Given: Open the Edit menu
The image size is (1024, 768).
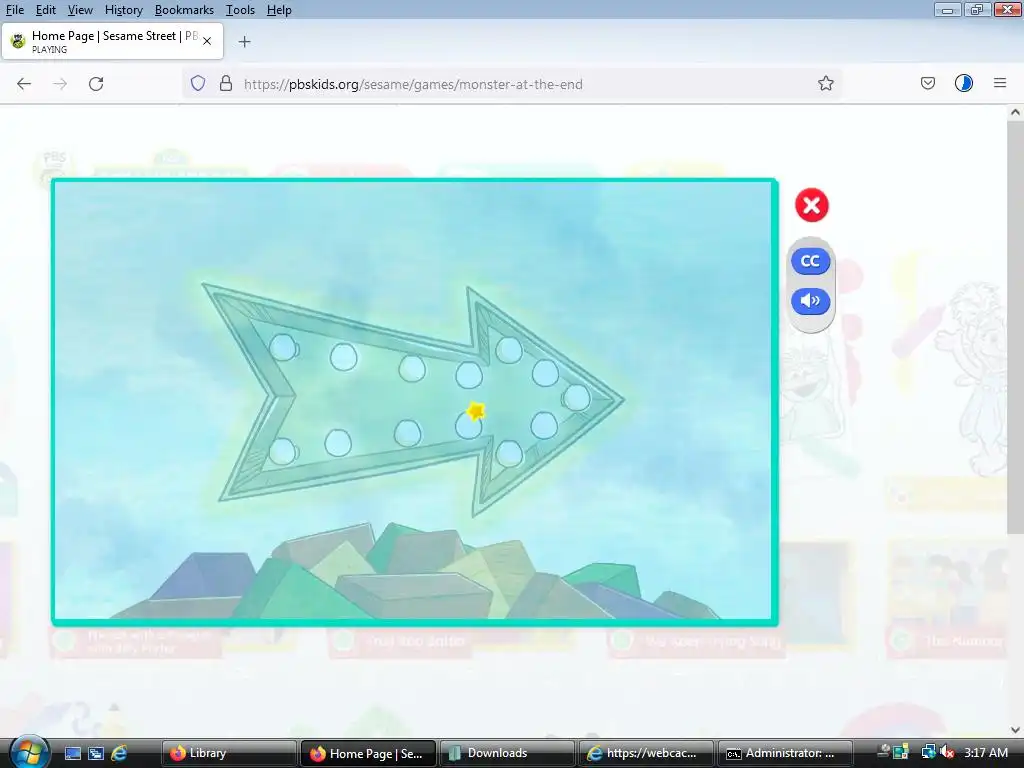Looking at the screenshot, I should coord(45,10).
